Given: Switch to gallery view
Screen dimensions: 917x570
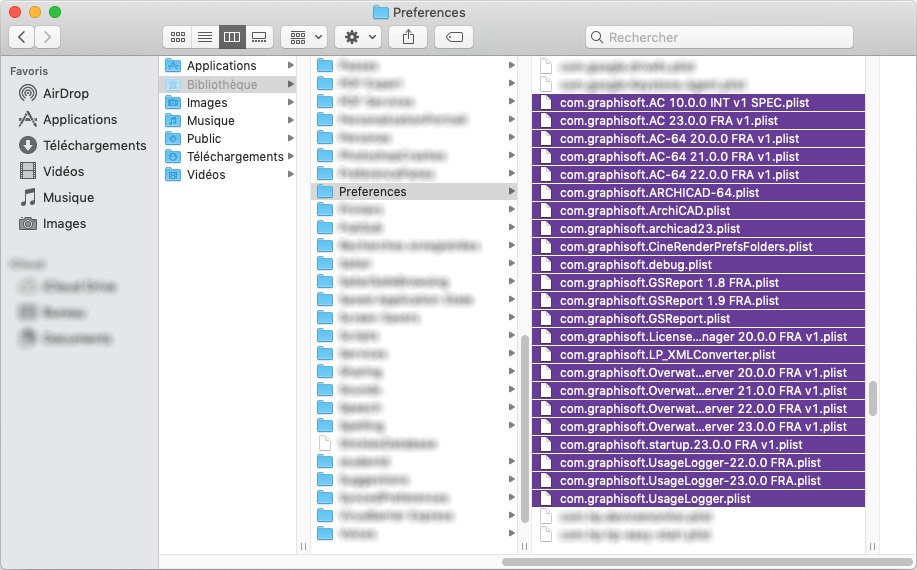Looking at the screenshot, I should 259,37.
